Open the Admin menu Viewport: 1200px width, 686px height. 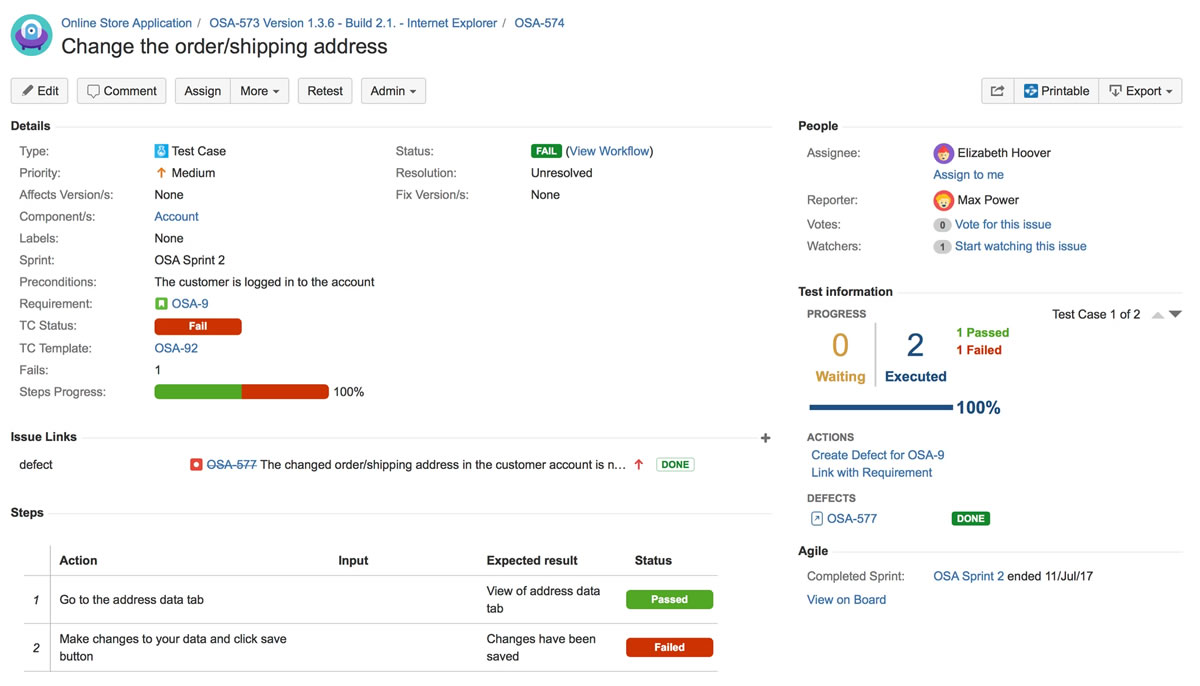pyautogui.click(x=393, y=90)
